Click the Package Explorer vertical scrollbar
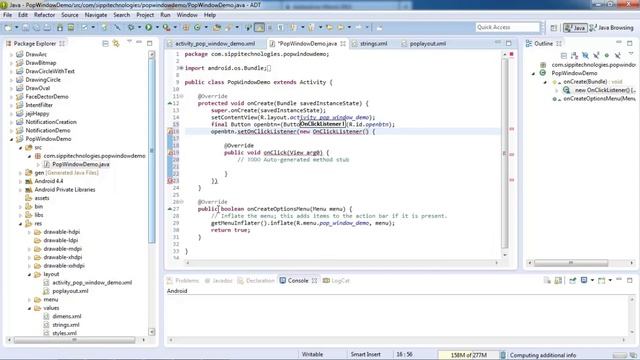The height and width of the screenshot is (360, 640). tap(152, 150)
